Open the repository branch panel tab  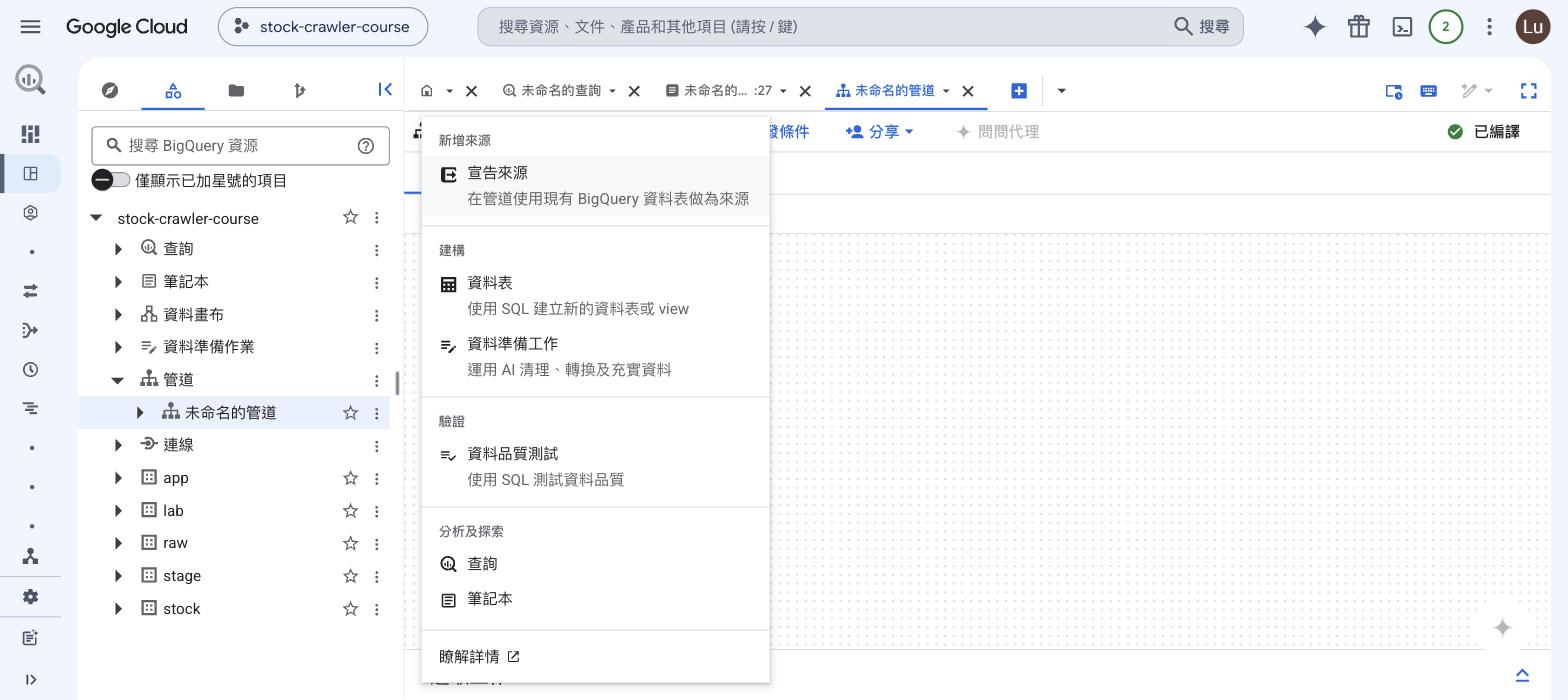point(299,90)
